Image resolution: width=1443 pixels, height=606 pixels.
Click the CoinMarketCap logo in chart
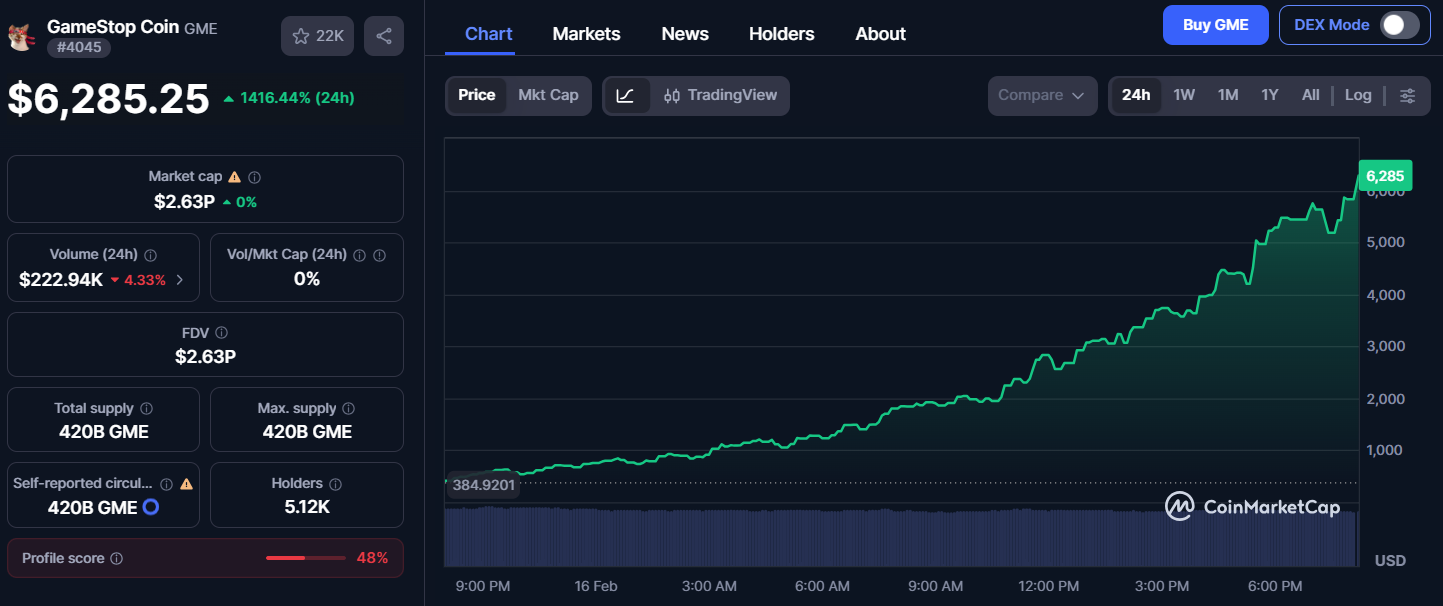coord(1252,506)
